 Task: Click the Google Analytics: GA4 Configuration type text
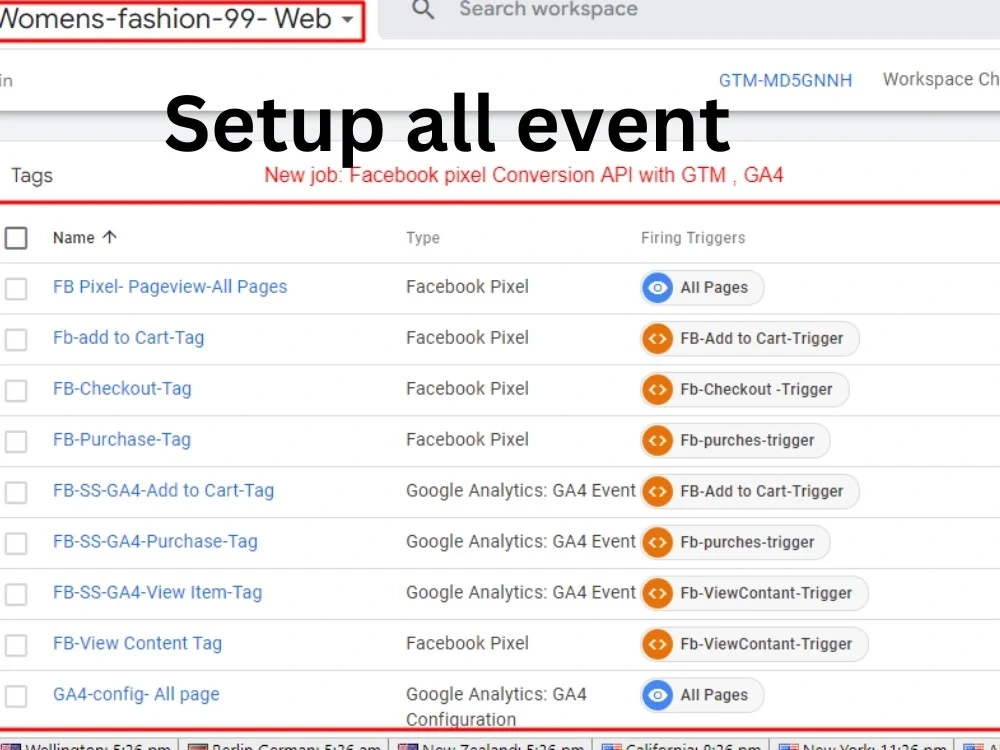pyautogui.click(x=496, y=707)
